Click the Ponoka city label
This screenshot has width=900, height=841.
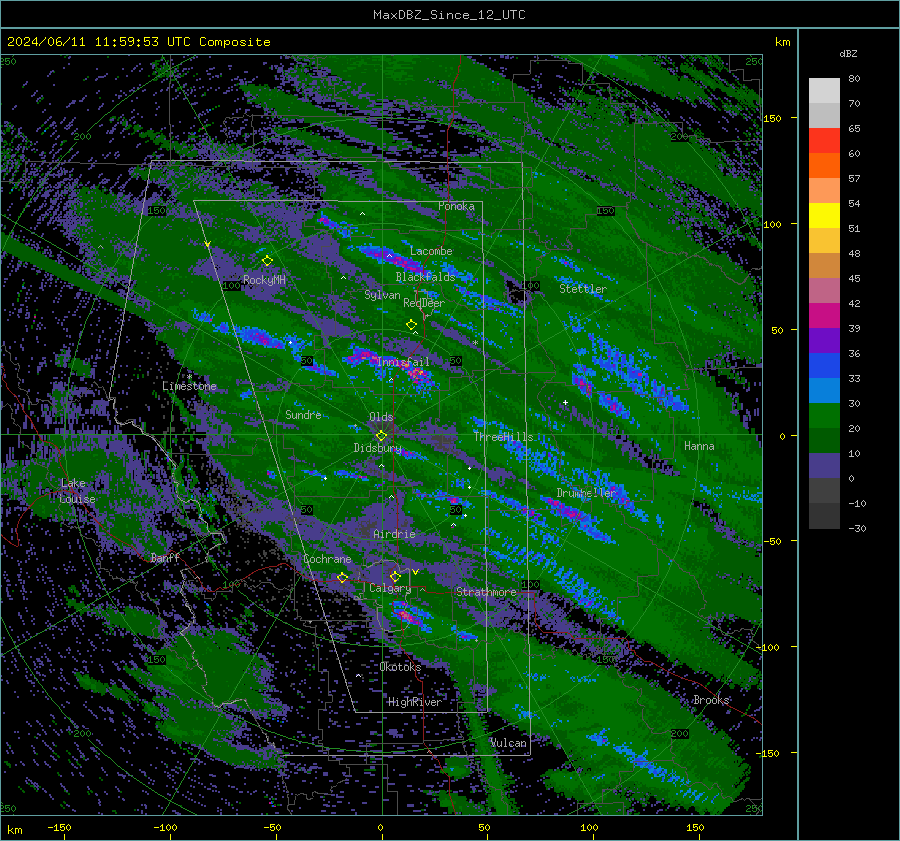[456, 206]
